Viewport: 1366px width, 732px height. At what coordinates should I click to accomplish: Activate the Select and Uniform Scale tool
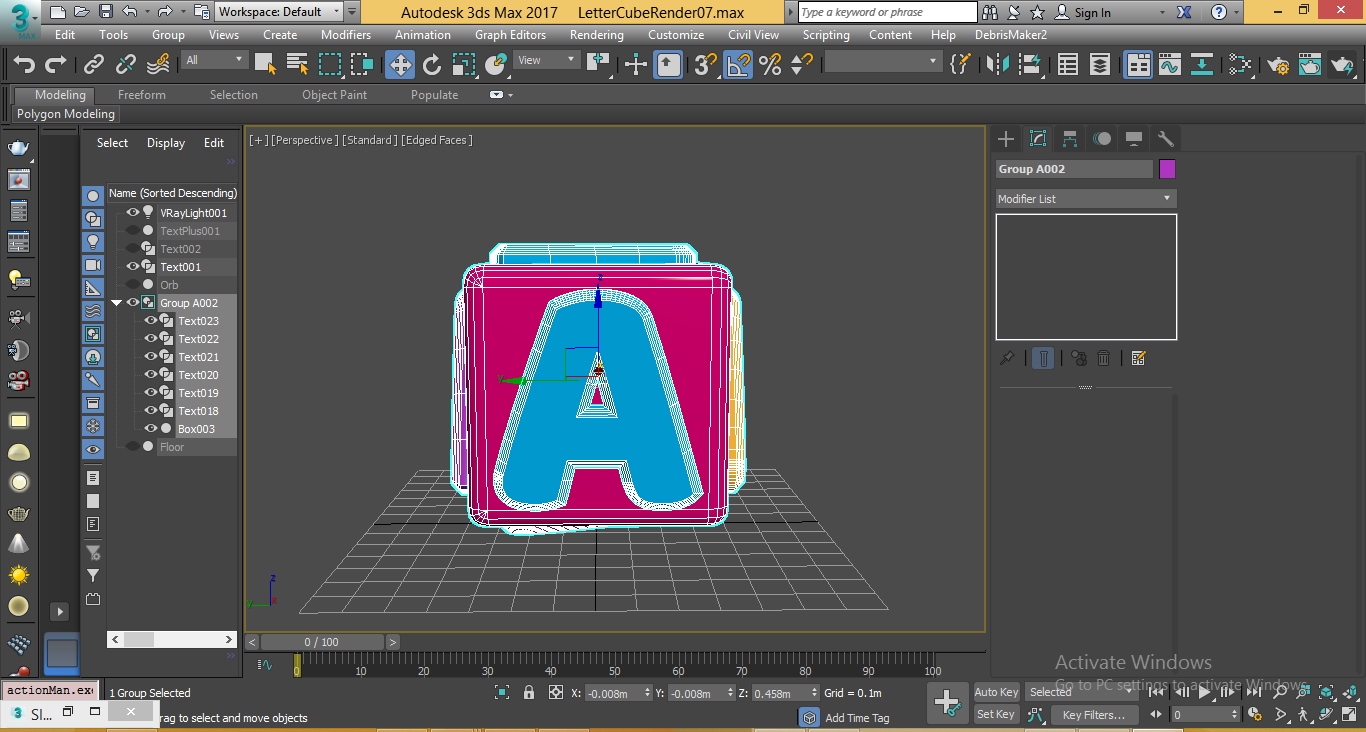tap(463, 65)
